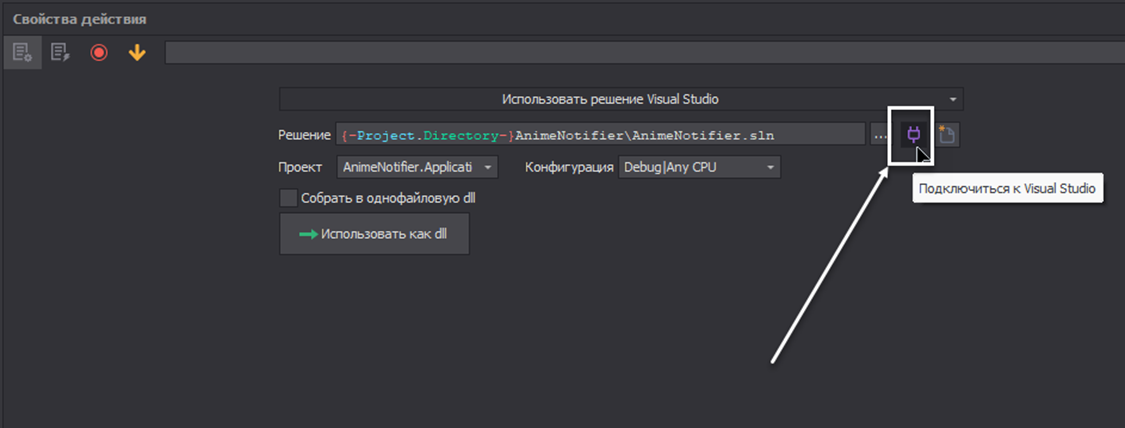The image size is (1125, 428).
Task: Click the orange down arrow icon
Action: (137, 52)
